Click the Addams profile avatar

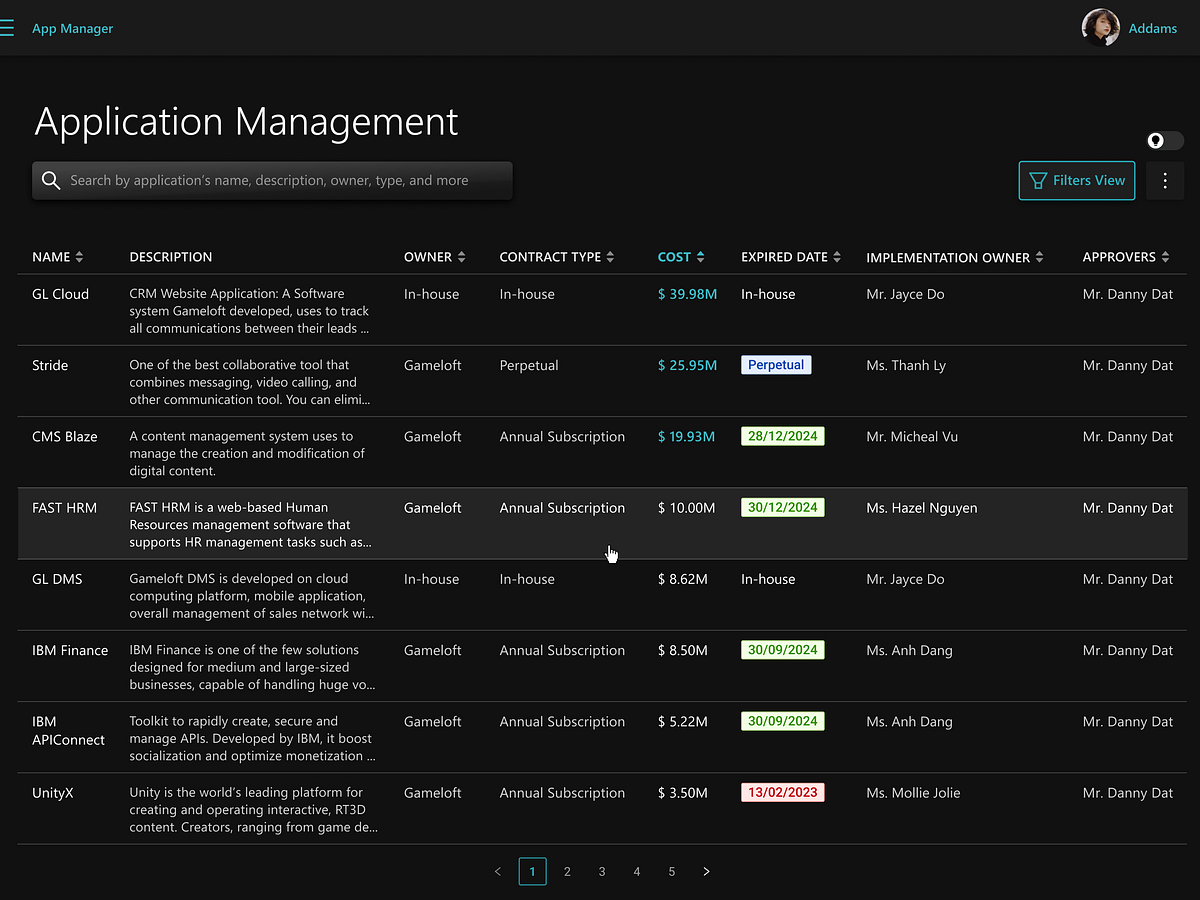(1100, 28)
